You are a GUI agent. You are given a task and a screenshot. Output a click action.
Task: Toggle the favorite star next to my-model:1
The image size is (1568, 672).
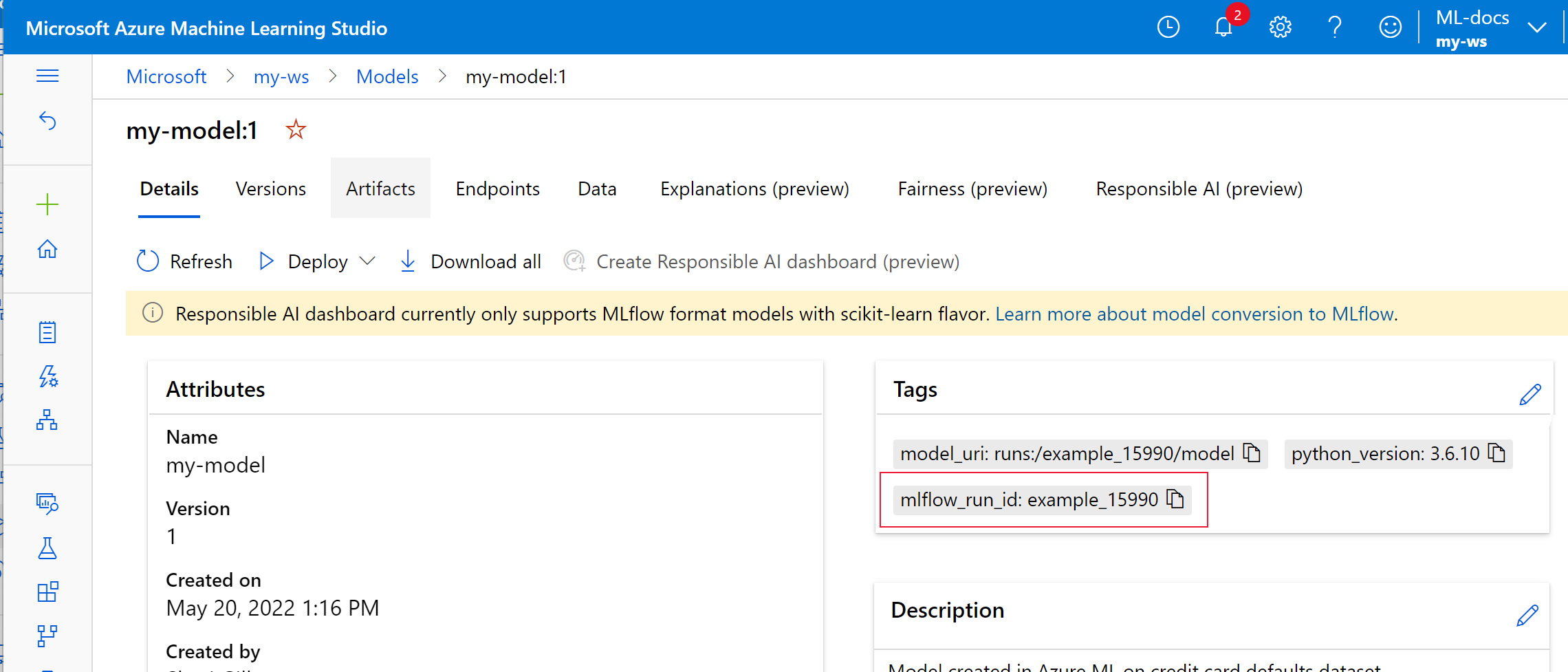(295, 129)
